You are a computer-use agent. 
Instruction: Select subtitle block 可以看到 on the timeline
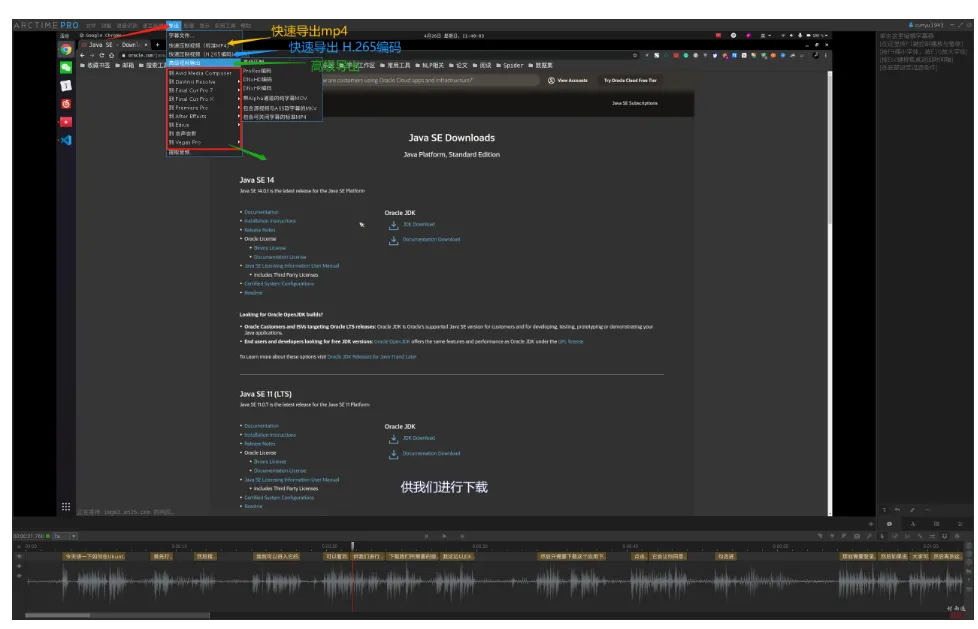point(337,556)
